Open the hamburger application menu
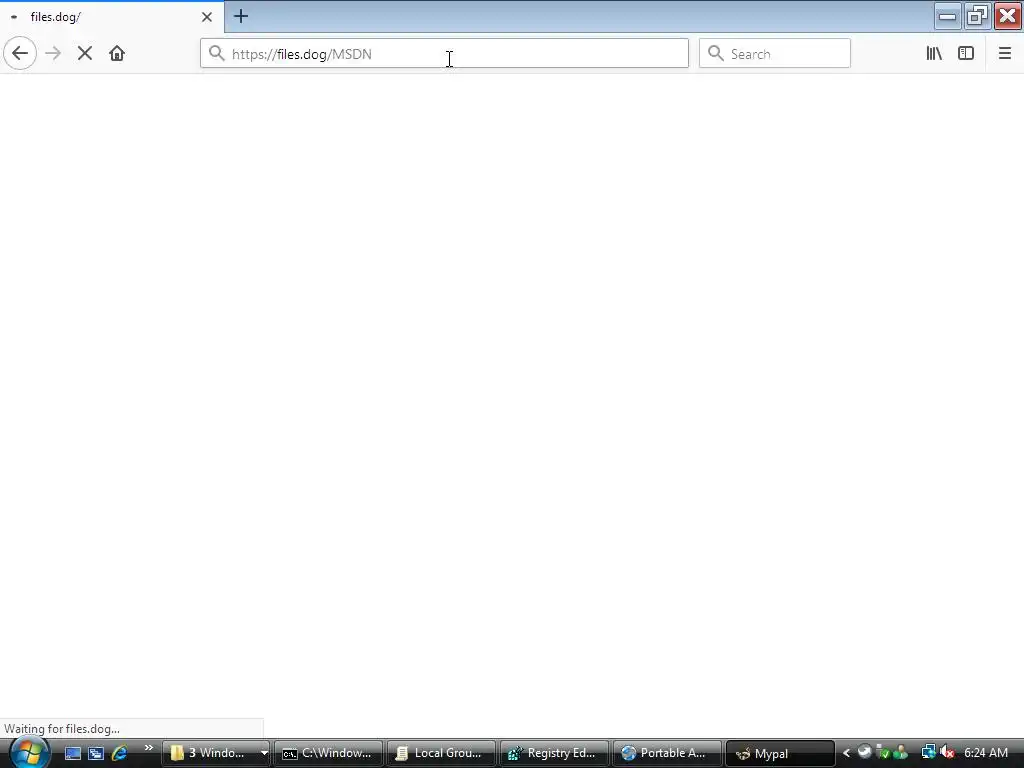The width and height of the screenshot is (1024, 768). [1004, 54]
